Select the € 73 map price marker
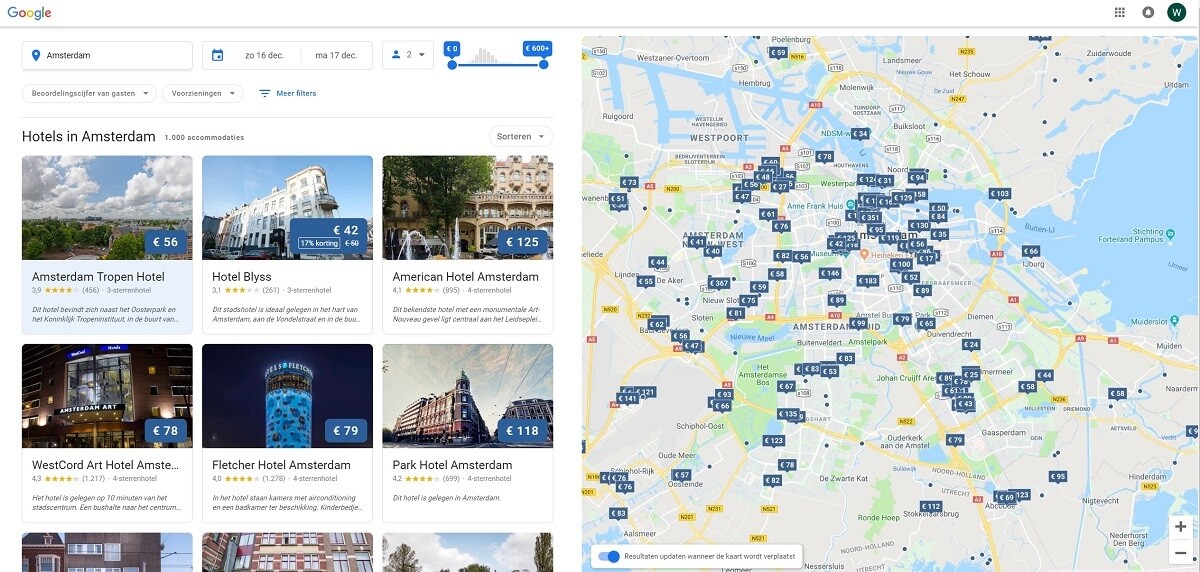 pos(629,183)
